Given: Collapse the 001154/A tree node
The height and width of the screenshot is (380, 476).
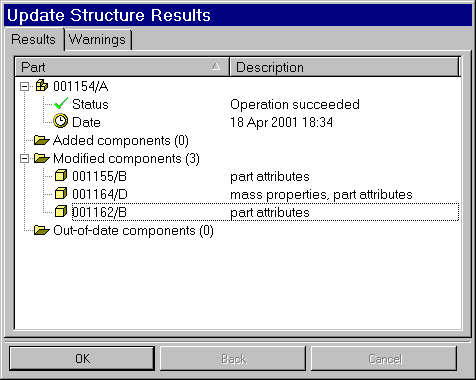Looking at the screenshot, I should pos(24,86).
